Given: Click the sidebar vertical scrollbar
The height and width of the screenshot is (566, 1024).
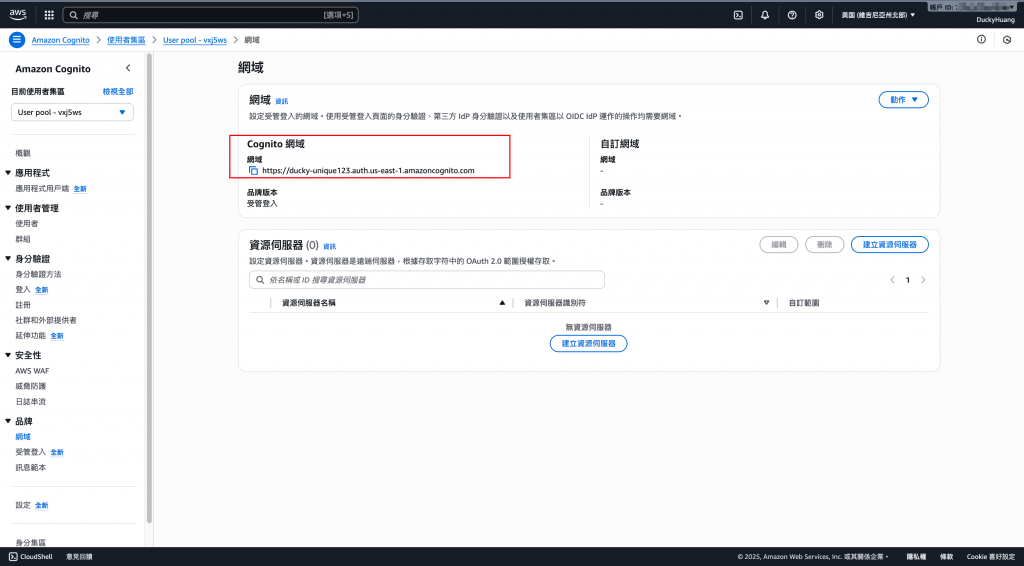Looking at the screenshot, I should tap(149, 287).
